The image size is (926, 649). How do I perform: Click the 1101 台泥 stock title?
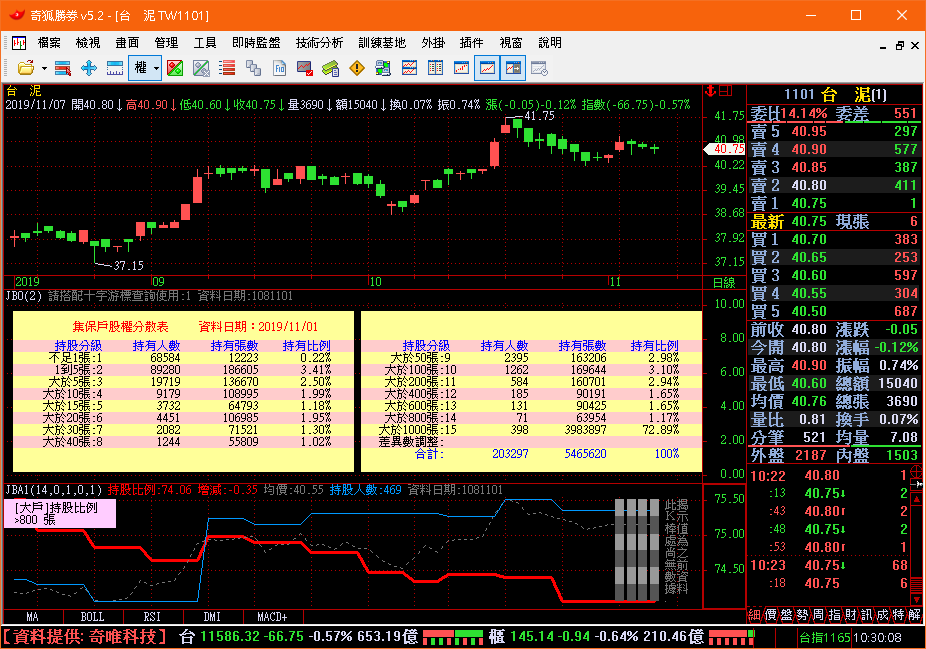click(x=835, y=94)
